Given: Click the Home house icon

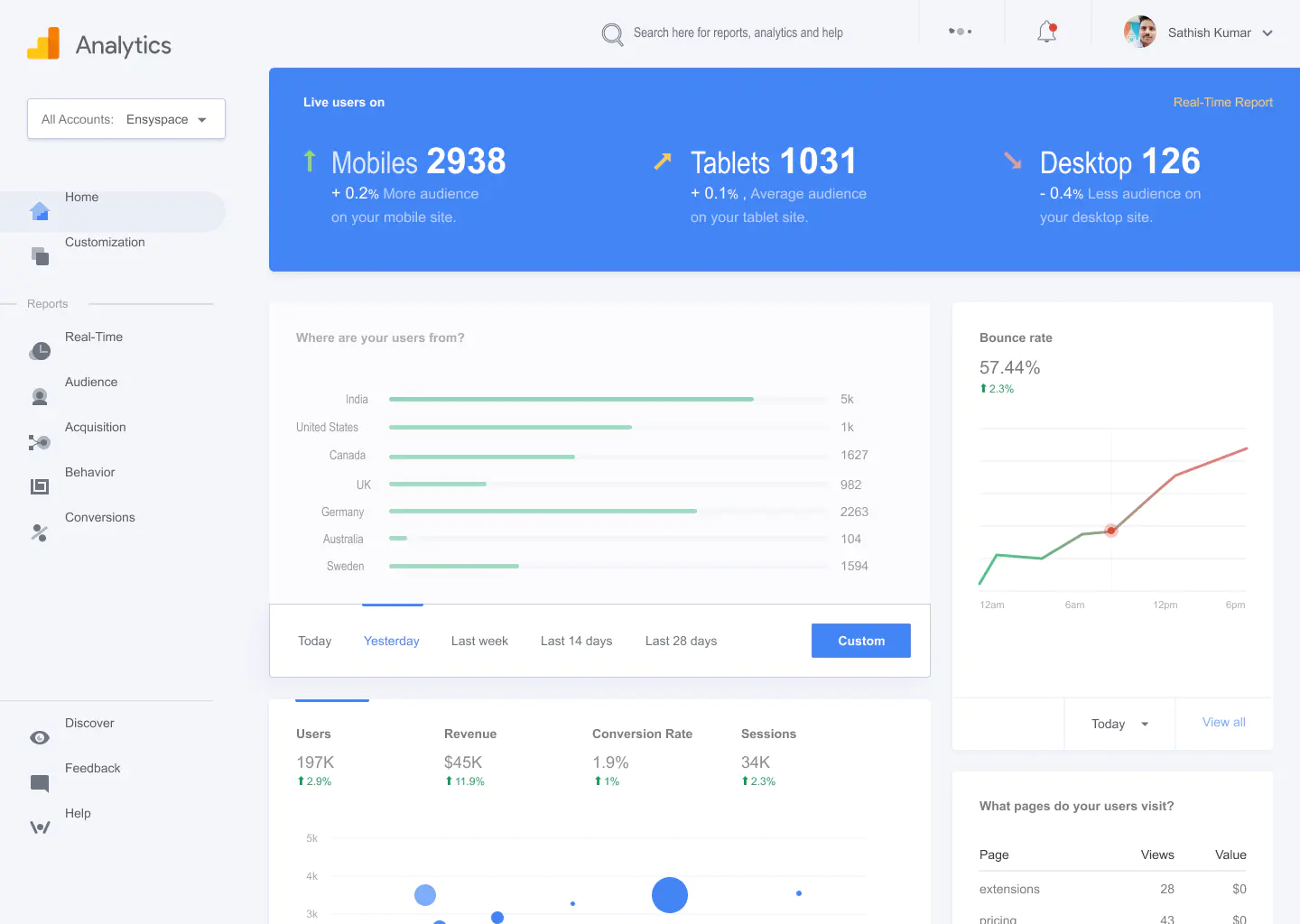Looking at the screenshot, I should point(40,211).
